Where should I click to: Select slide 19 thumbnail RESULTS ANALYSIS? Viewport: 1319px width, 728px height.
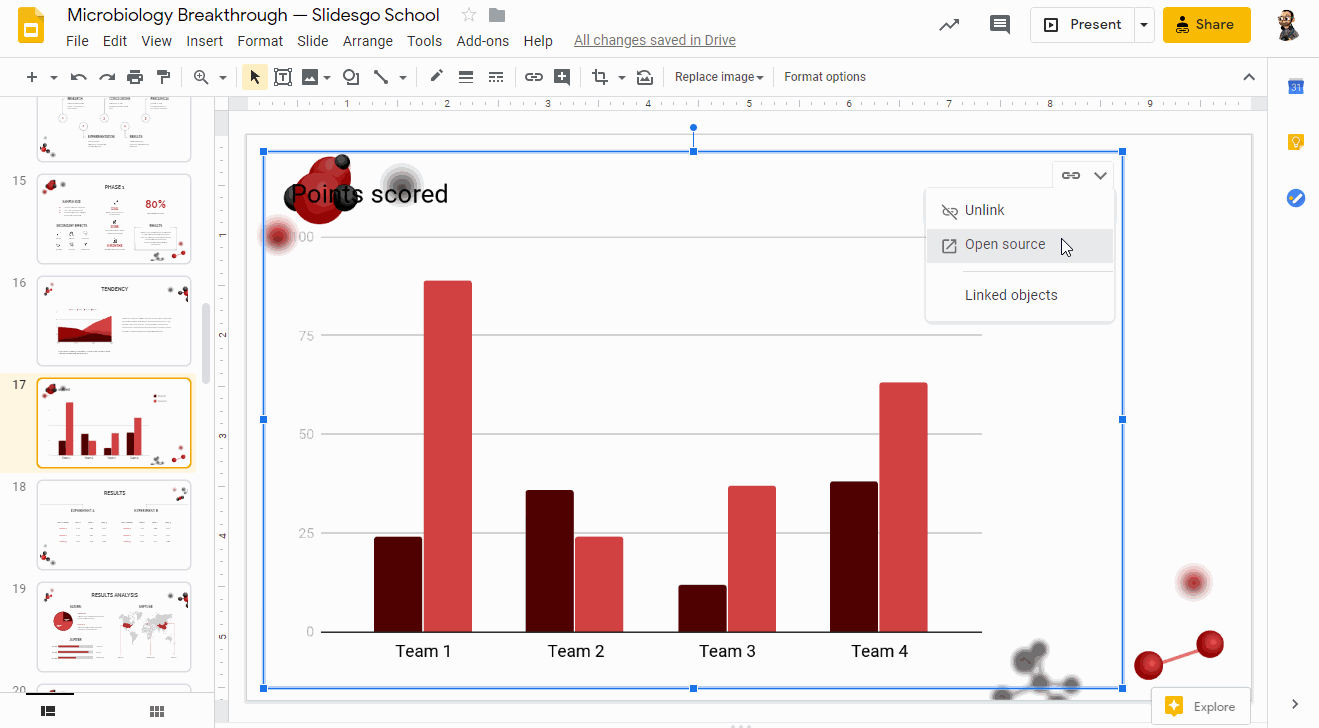point(114,627)
